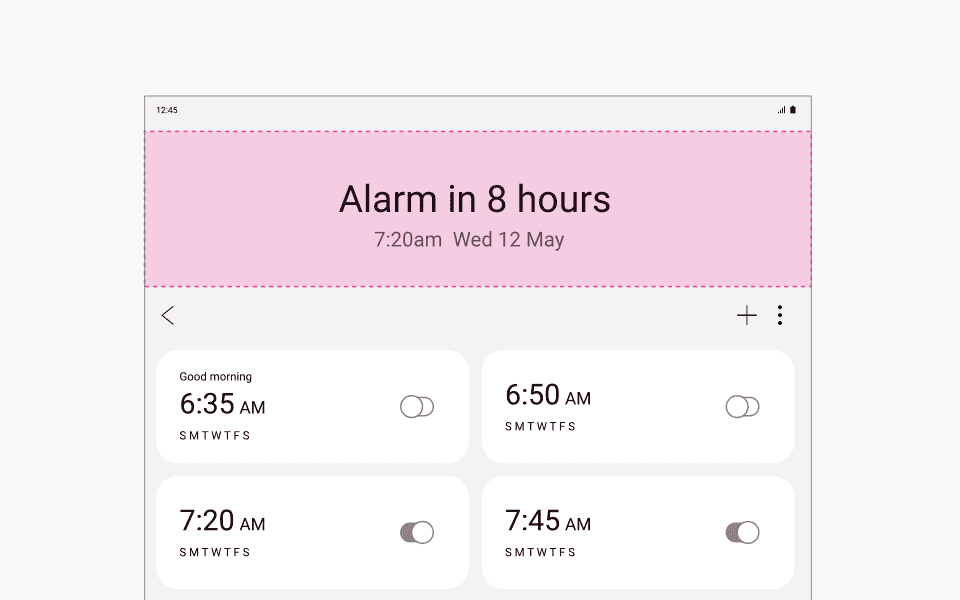Click the signal strength icon
This screenshot has height=600, width=960.
point(781,110)
